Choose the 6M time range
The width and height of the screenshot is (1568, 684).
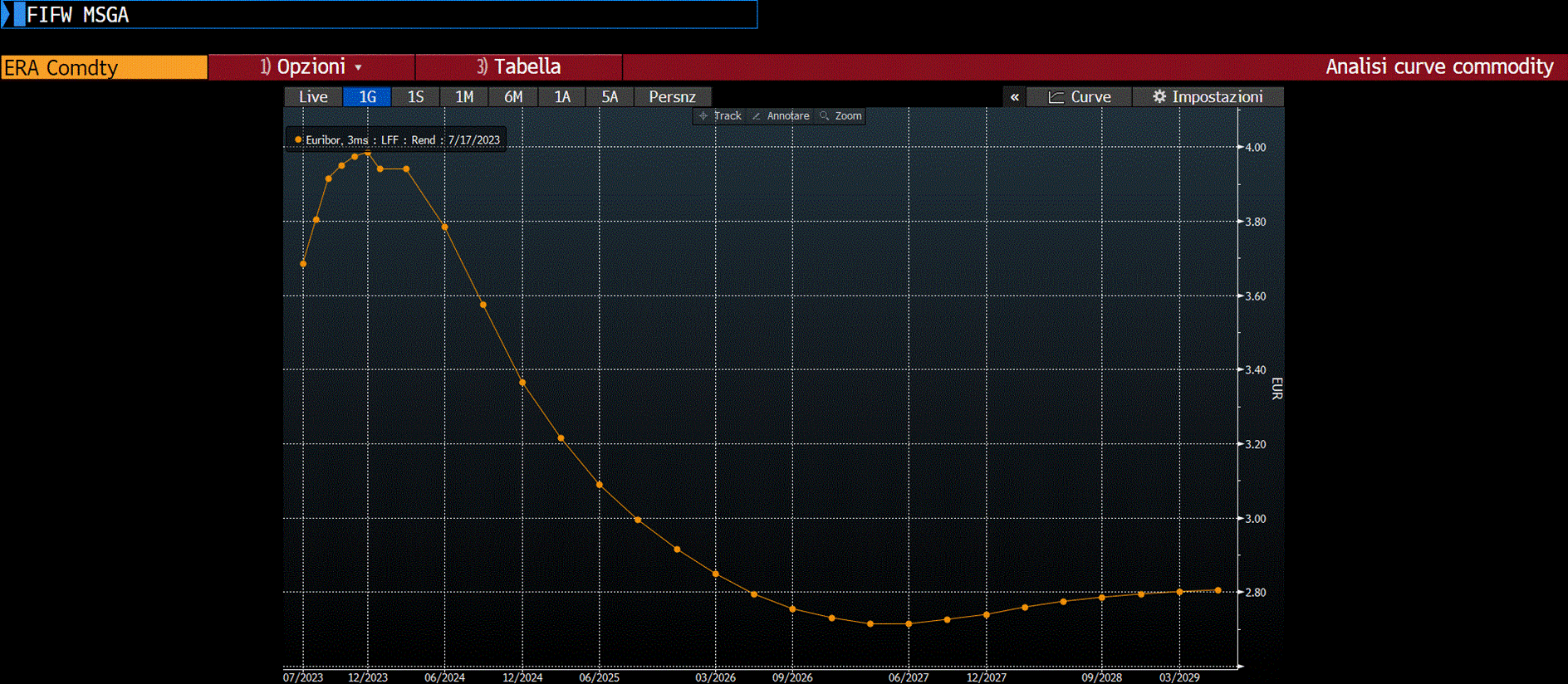pos(513,97)
